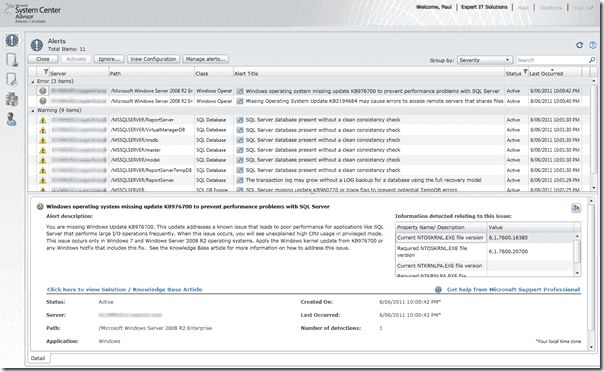Select the /MSSQLSERVER/master path cell

[152, 150]
